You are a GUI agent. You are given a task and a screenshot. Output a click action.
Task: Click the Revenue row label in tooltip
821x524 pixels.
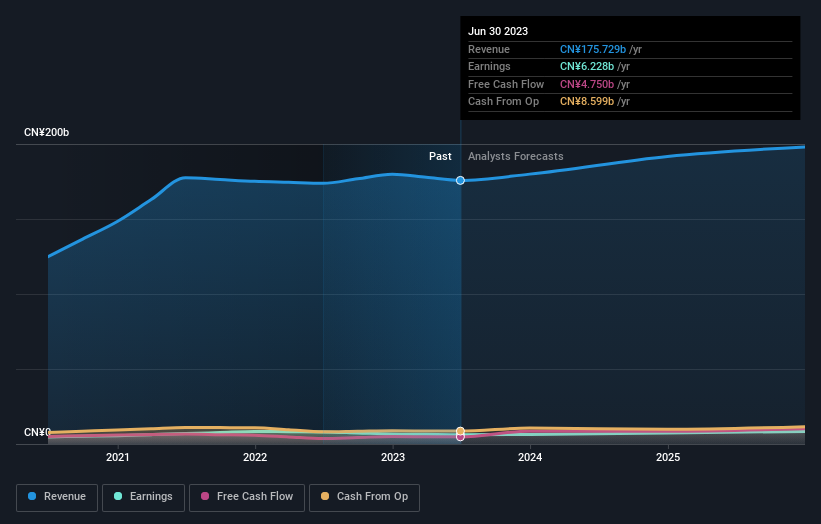(x=489, y=49)
